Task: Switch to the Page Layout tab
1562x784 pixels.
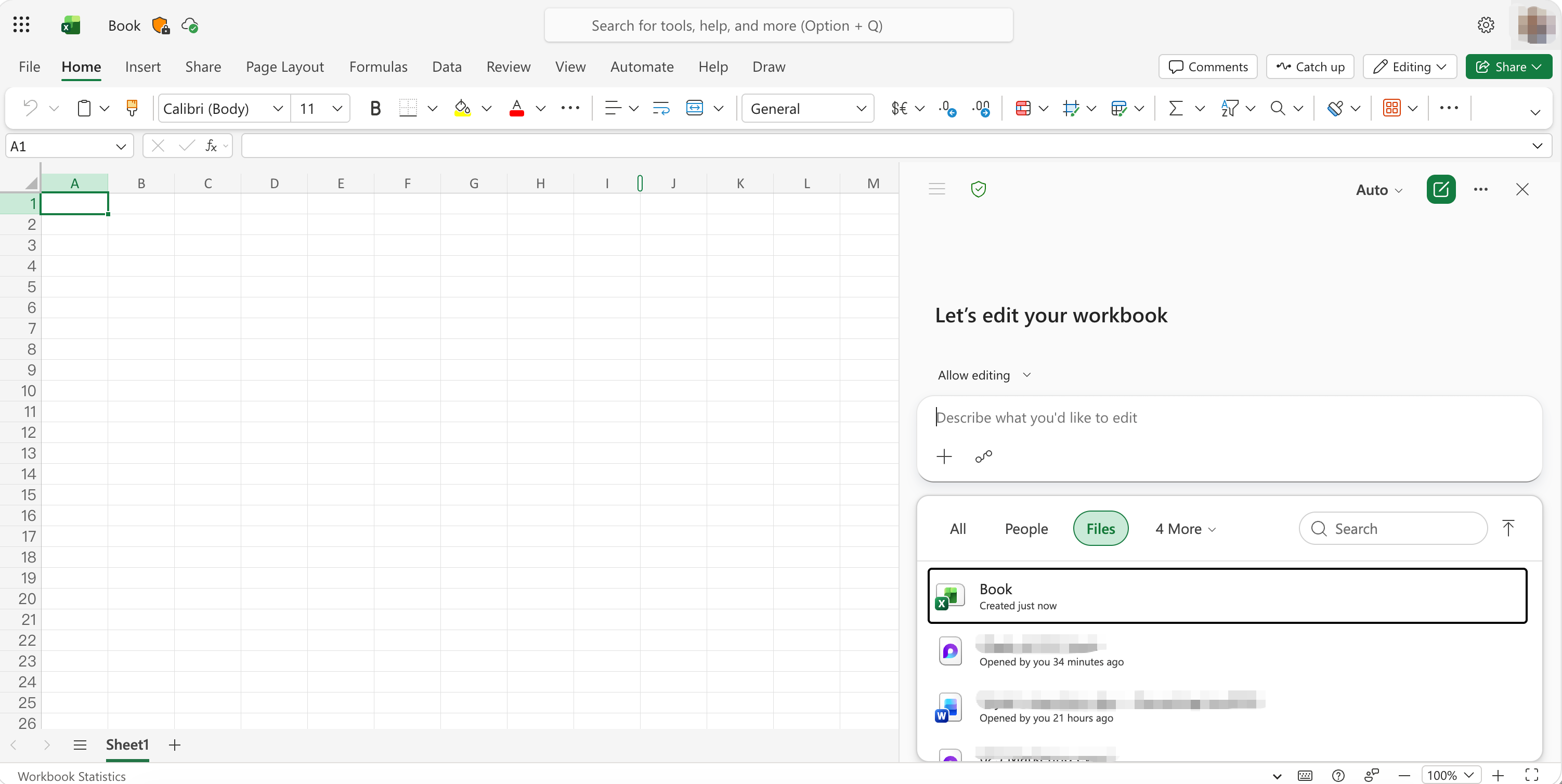Action: 285,67
